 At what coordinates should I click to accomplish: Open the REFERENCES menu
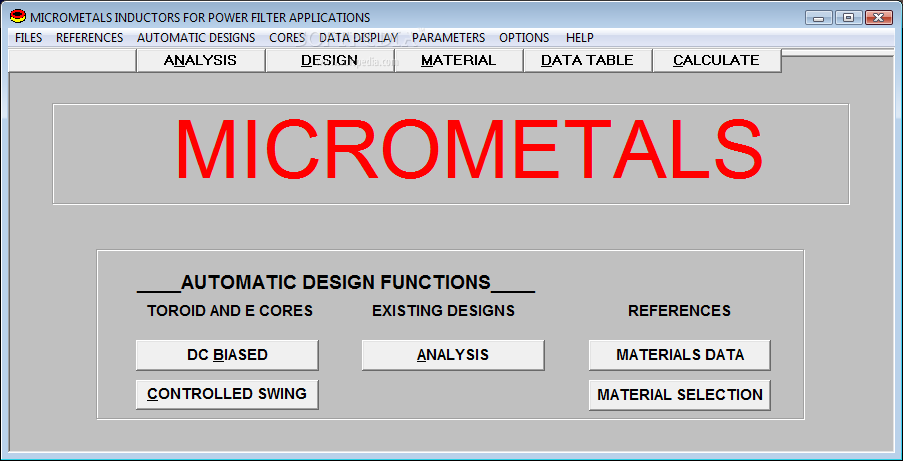pos(89,38)
